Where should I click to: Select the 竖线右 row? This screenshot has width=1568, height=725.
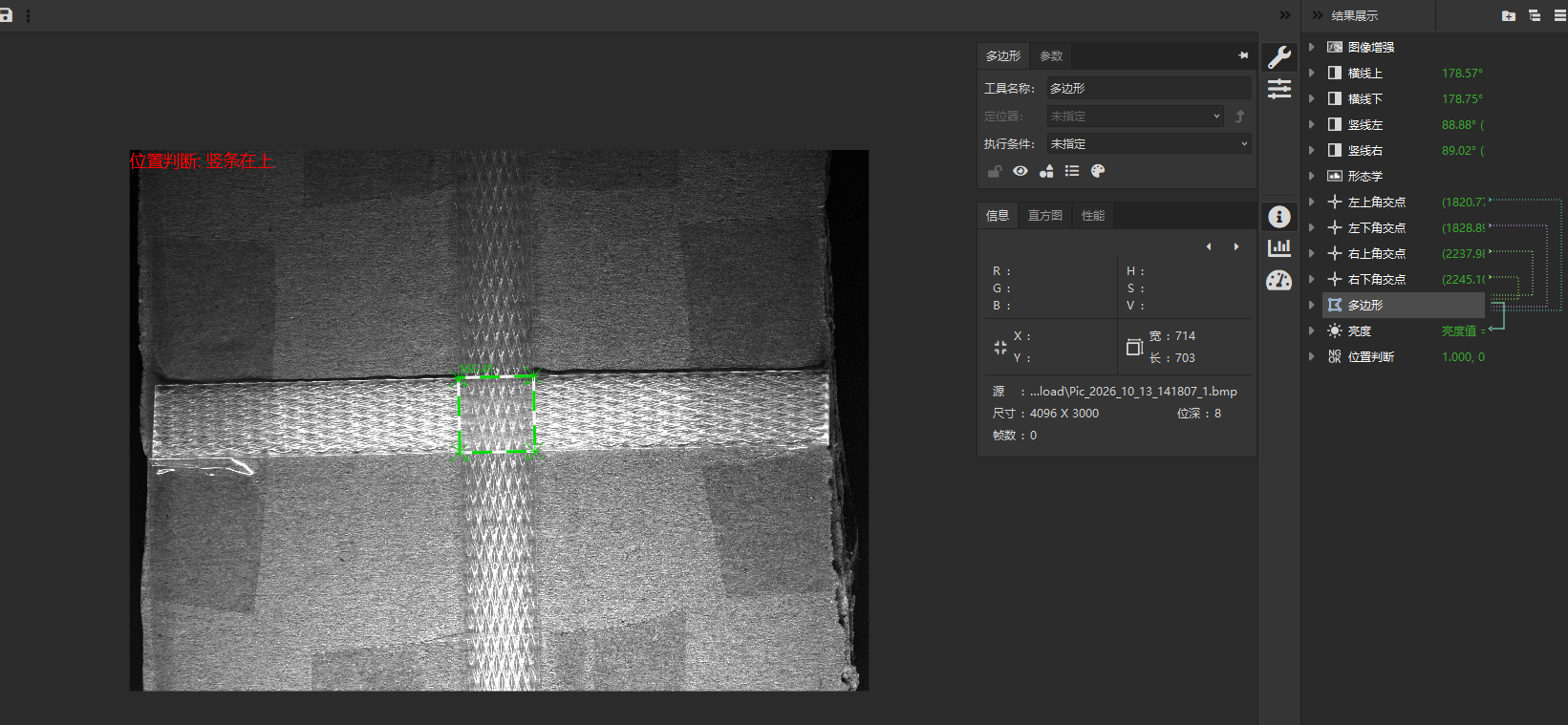point(1404,150)
